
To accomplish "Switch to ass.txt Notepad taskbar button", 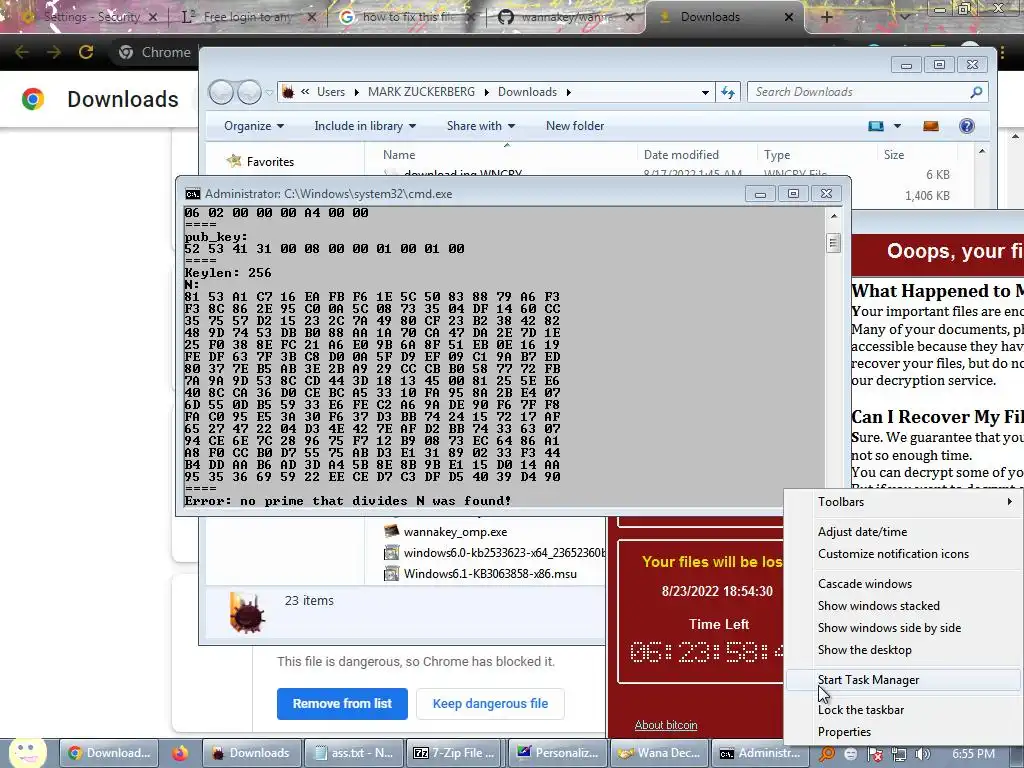I will tap(355, 753).
